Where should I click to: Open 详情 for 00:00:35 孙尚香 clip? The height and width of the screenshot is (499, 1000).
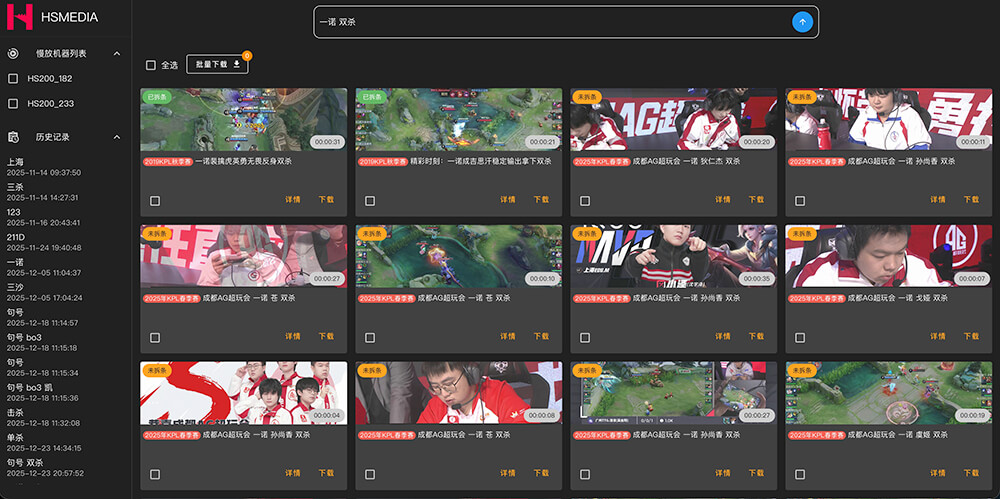[723, 336]
